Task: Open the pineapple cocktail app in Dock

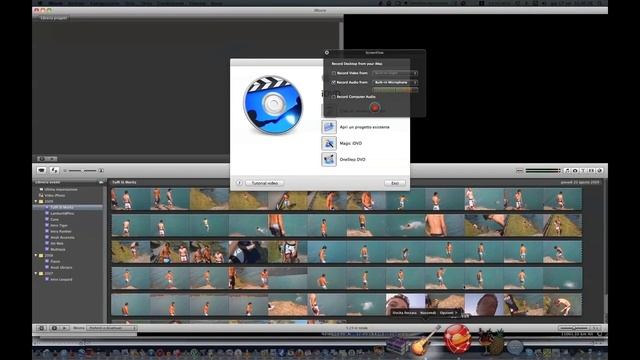Action: click(x=492, y=342)
